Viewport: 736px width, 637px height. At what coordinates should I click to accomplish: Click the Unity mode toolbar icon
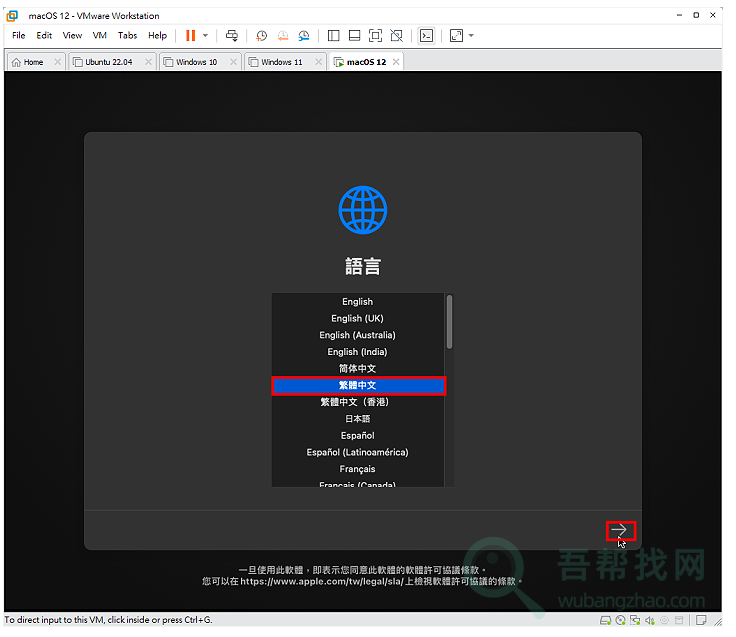(x=397, y=36)
